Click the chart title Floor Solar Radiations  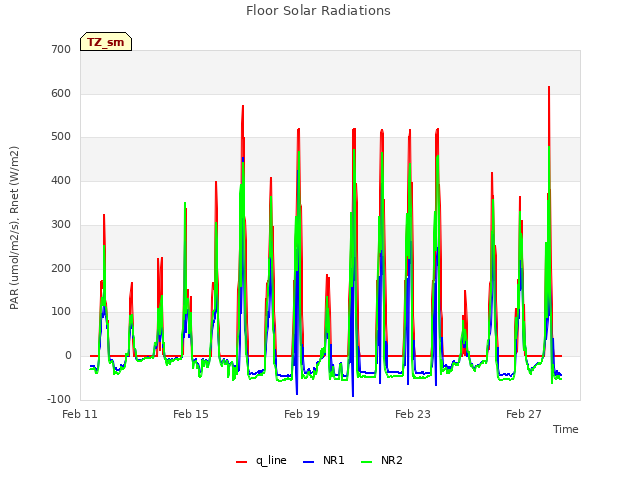(318, 10)
